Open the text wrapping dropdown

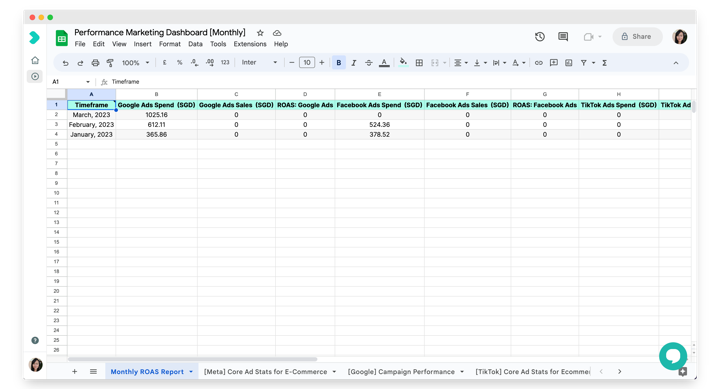pyautogui.click(x=499, y=63)
